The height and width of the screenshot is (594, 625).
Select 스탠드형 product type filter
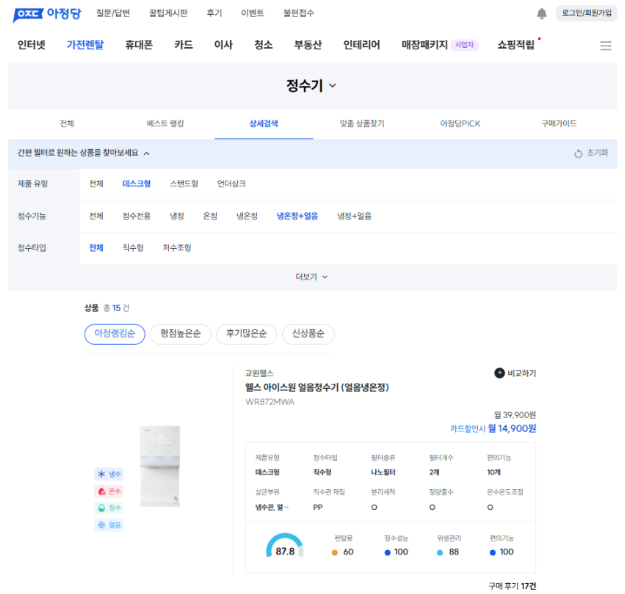coord(184,184)
